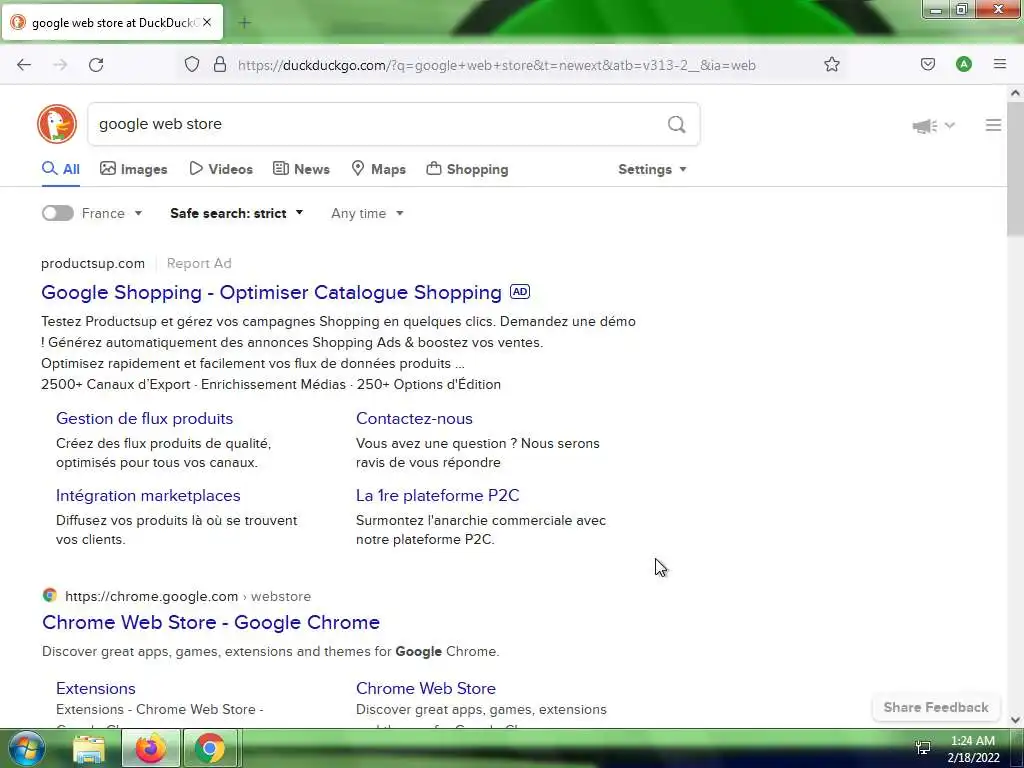
Task: Open a new tab with plus icon
Action: 245,23
